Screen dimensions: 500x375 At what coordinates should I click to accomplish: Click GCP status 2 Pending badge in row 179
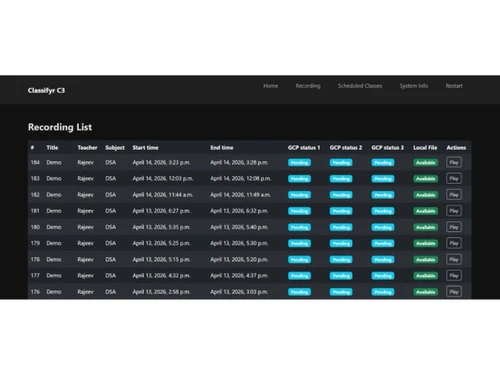click(341, 243)
